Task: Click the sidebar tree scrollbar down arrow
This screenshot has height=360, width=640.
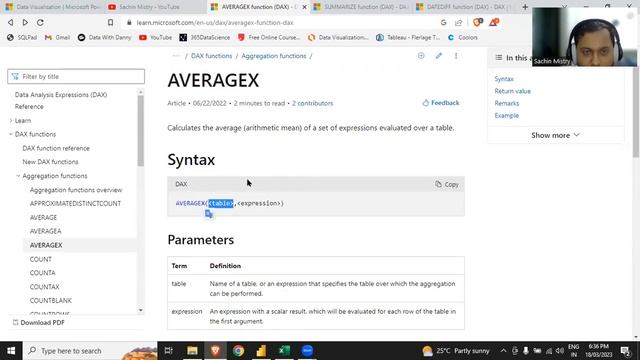Action: tap(141, 311)
